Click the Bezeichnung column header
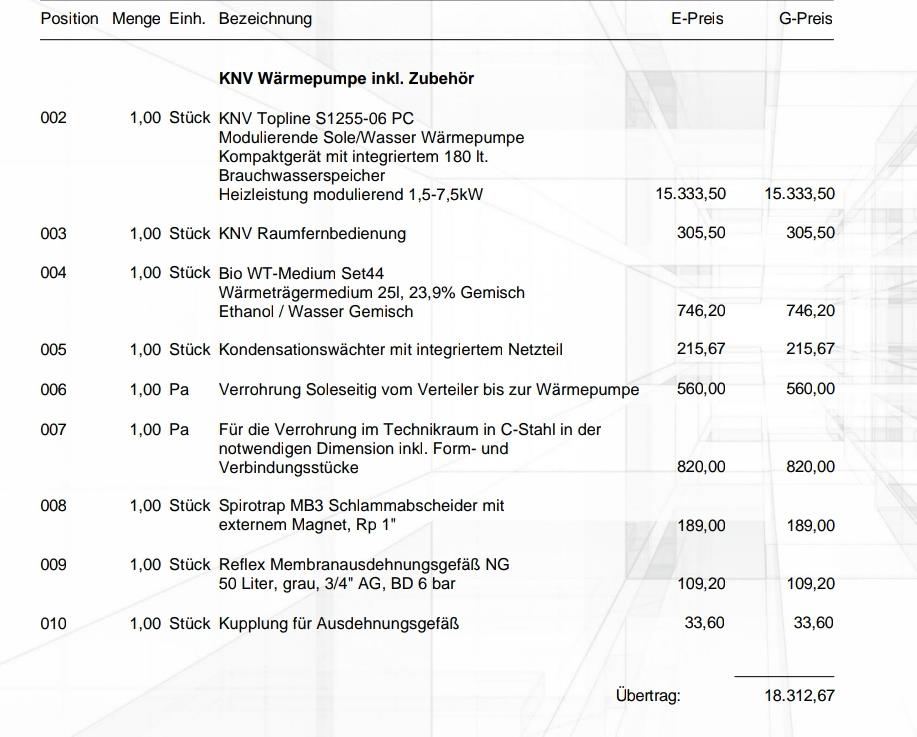This screenshot has width=917, height=737. point(266,19)
